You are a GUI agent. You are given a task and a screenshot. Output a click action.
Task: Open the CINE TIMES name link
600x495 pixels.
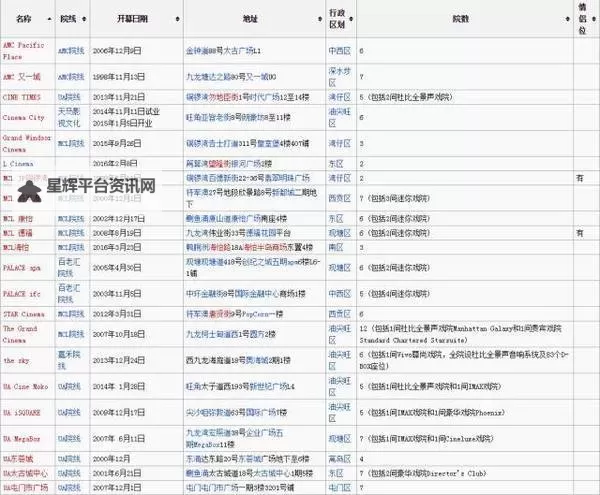(x=22, y=97)
